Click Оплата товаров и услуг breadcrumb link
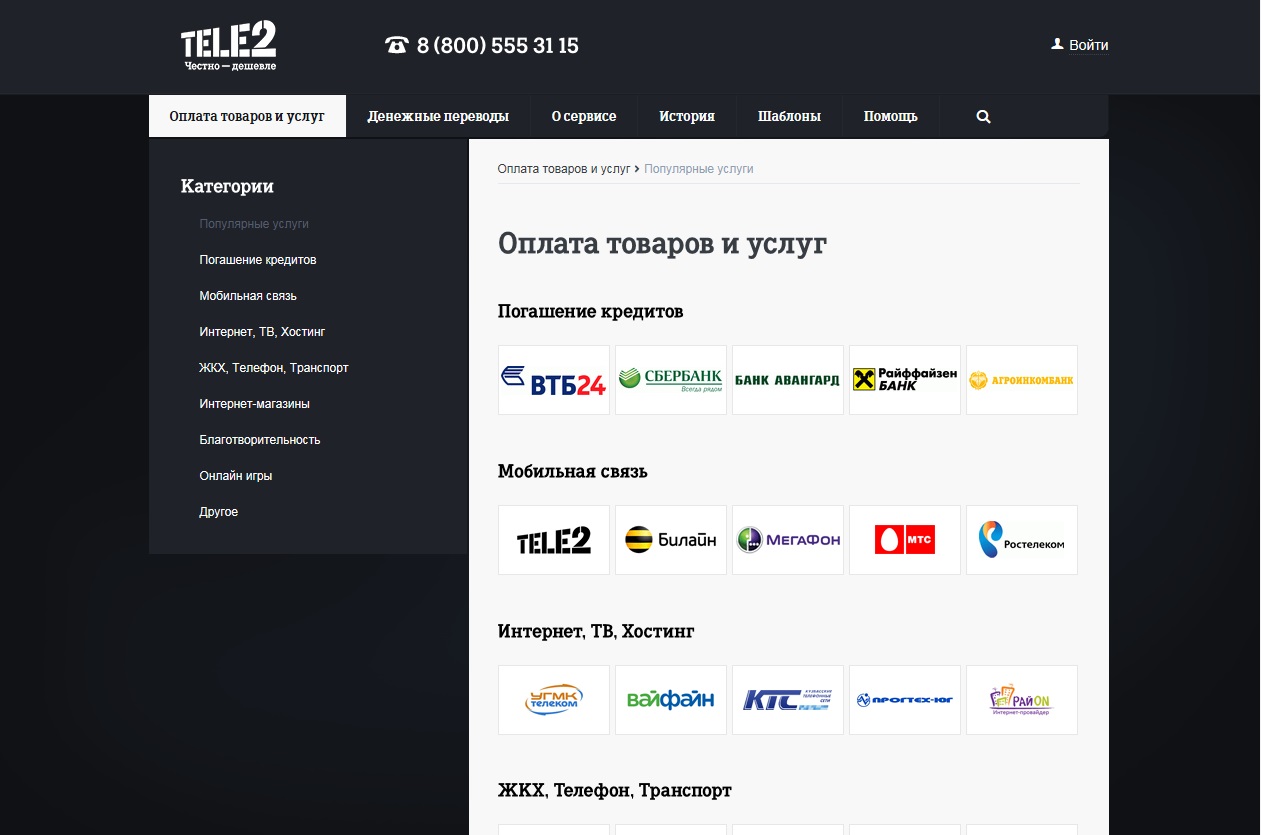This screenshot has width=1261, height=835. [564, 169]
